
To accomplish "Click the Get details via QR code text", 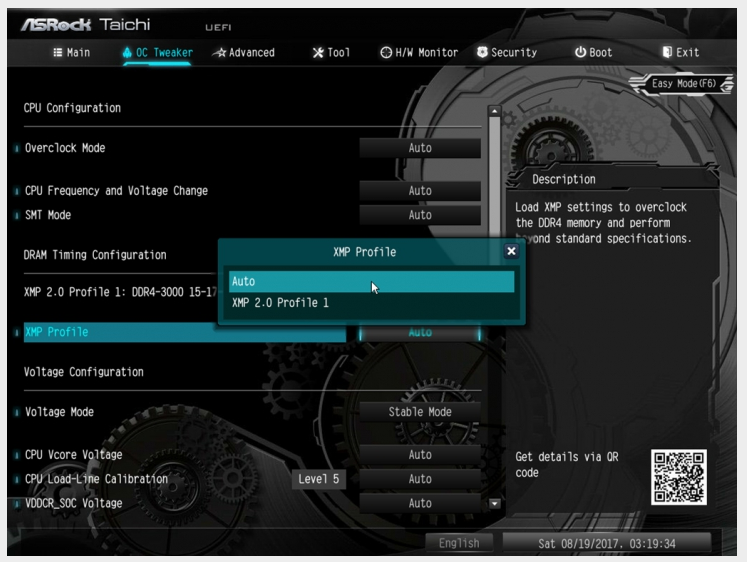I will tap(566, 465).
